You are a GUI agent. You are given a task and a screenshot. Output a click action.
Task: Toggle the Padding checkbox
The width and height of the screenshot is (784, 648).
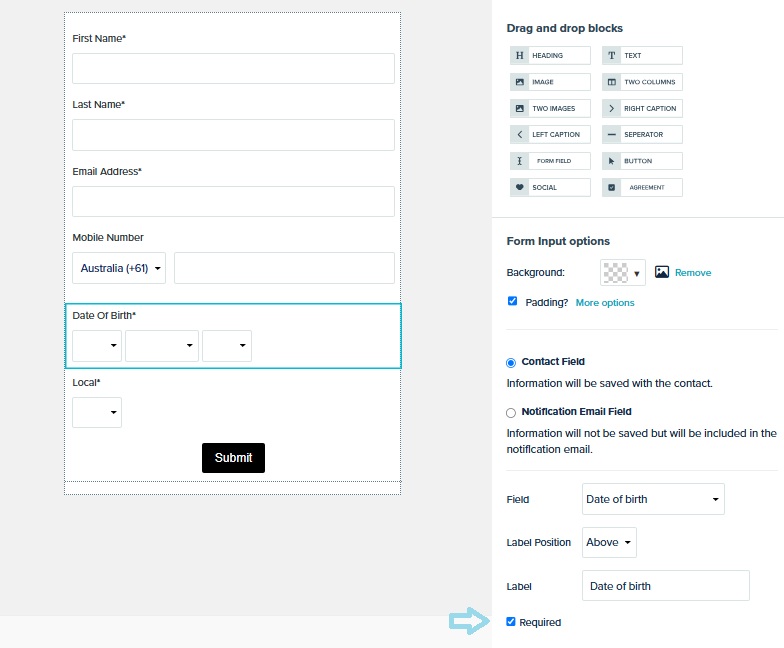click(512, 301)
